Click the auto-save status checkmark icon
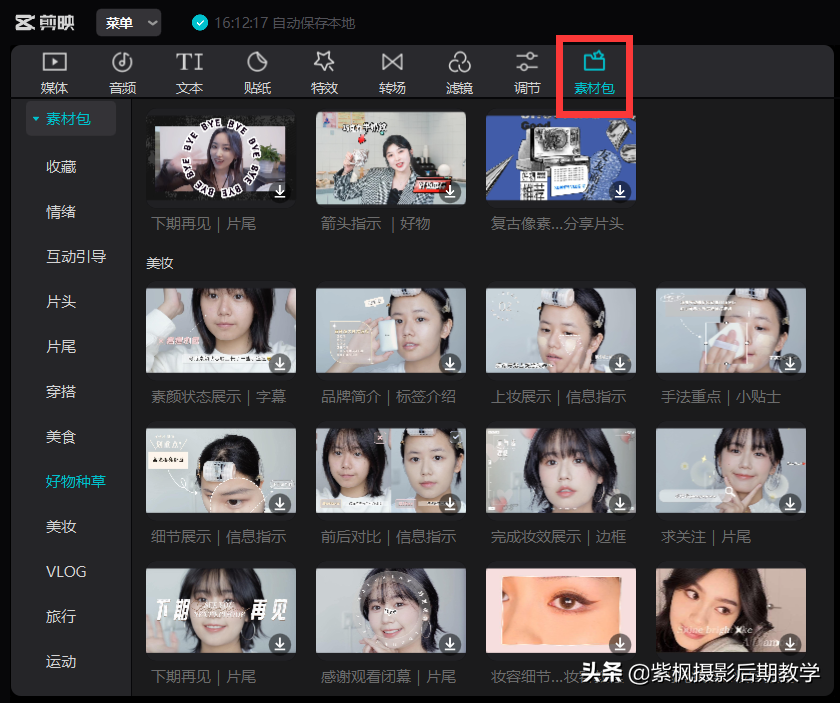Image resolution: width=840 pixels, height=703 pixels. 200,22
